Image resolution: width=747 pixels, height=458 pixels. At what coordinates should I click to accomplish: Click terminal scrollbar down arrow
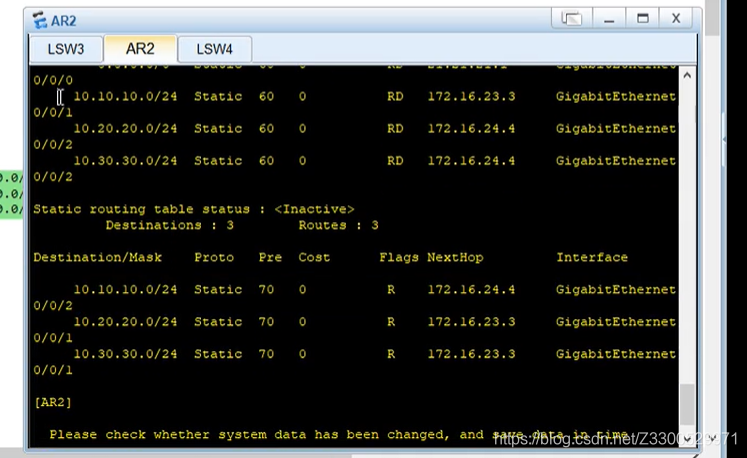687,438
